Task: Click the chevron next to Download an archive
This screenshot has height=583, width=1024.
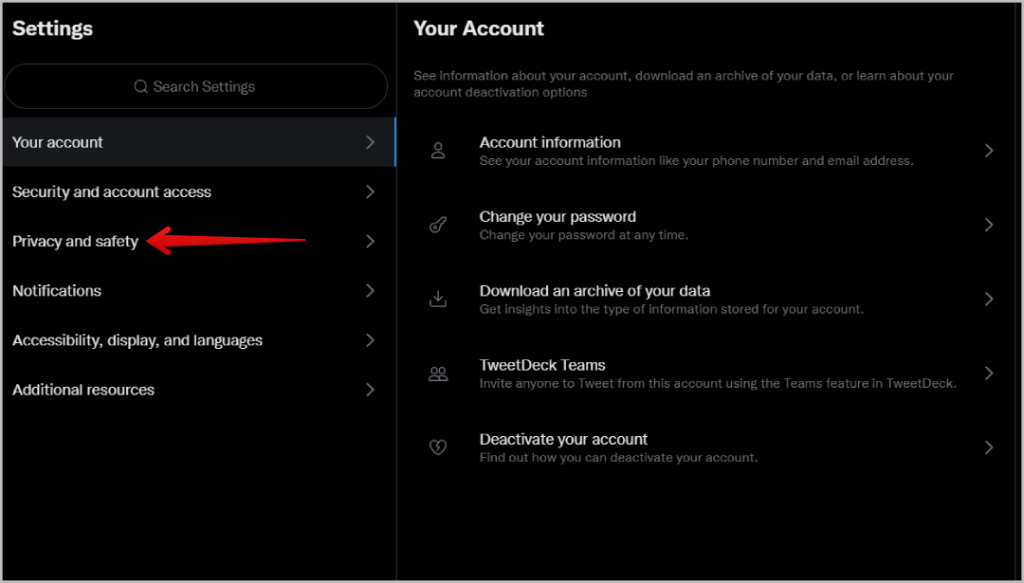Action: 989,299
